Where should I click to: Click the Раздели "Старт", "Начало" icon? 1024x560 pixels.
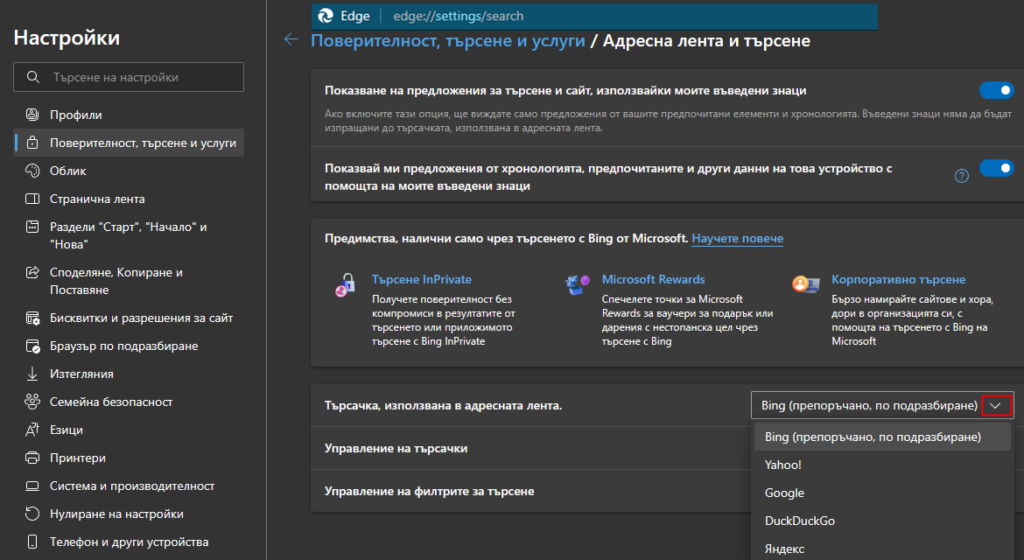32,227
